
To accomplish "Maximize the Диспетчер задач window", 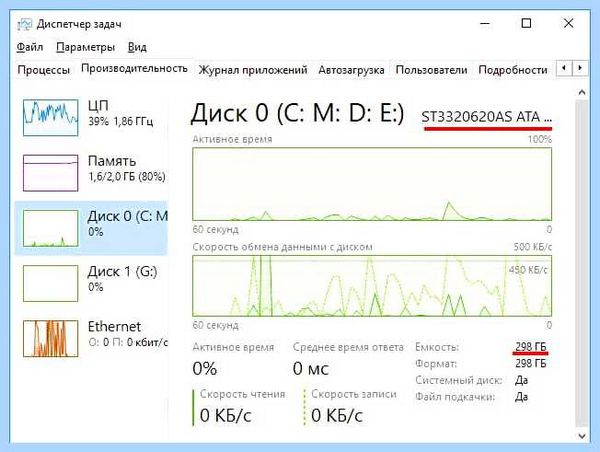I will [527, 24].
